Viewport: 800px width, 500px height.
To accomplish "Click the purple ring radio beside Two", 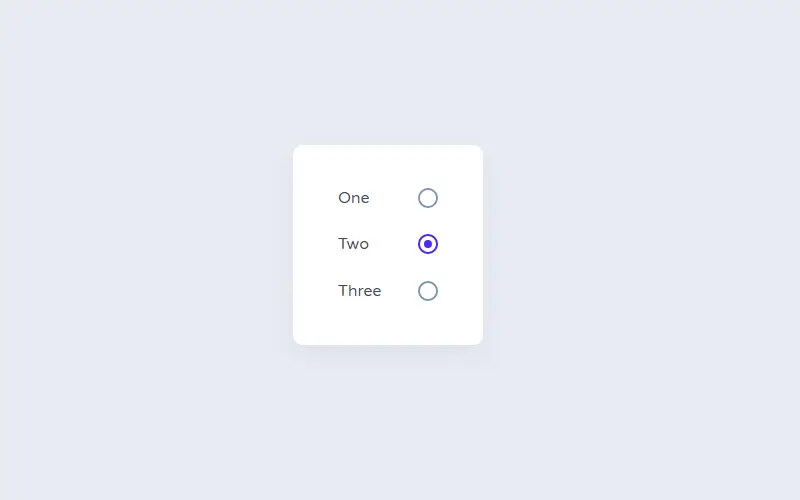I will pos(428,244).
